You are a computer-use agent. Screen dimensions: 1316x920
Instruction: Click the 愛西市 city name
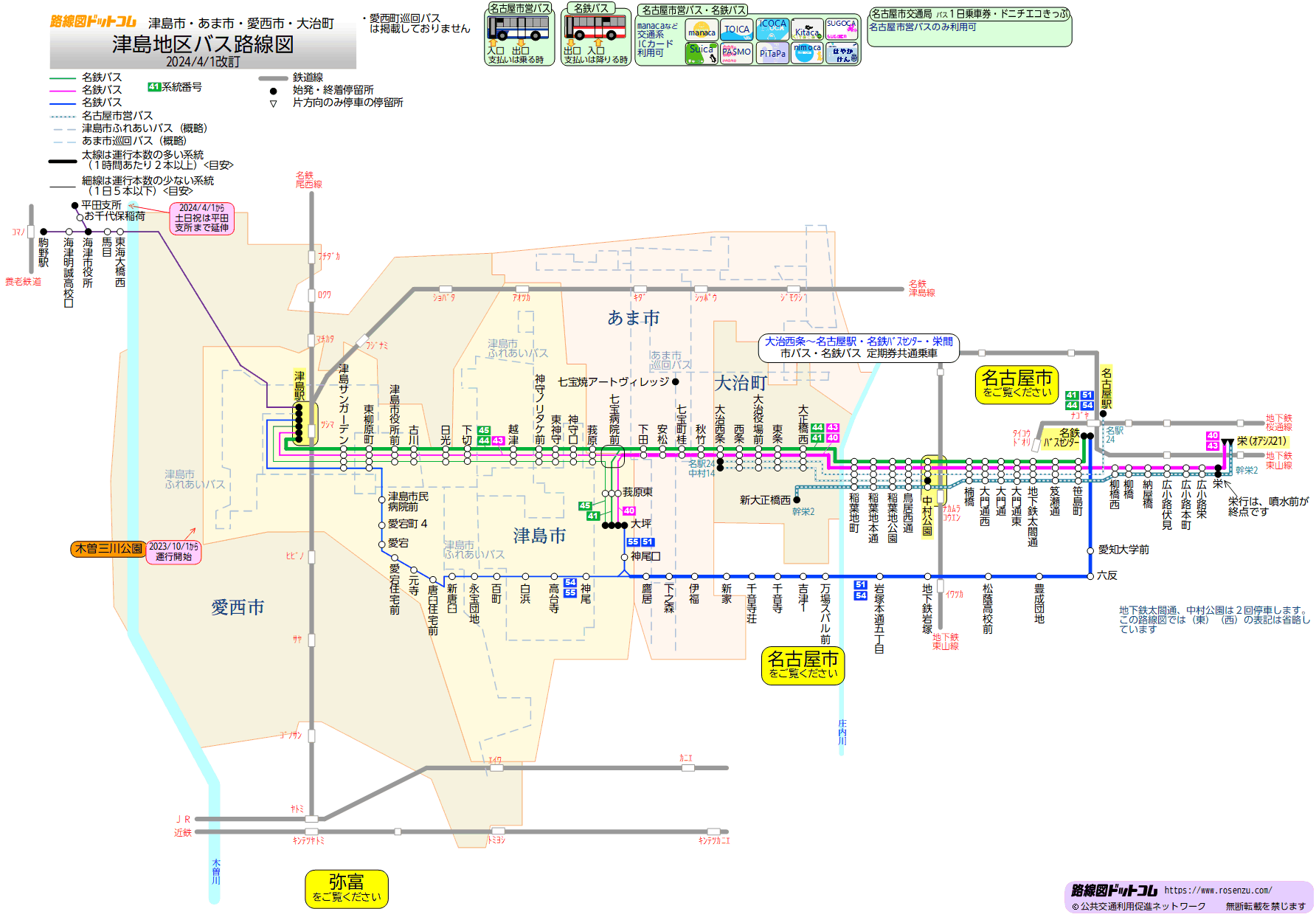pos(238,607)
